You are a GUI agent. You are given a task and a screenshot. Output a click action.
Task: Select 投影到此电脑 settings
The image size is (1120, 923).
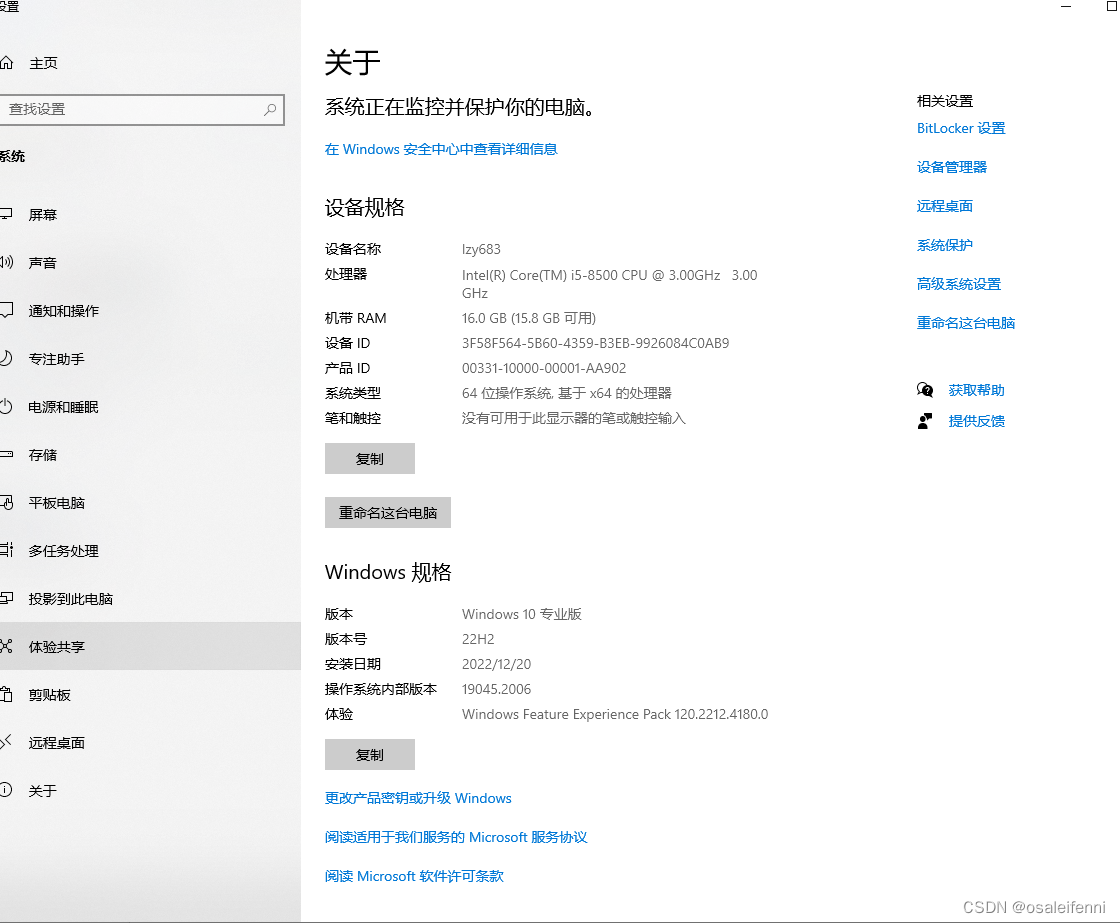point(71,599)
